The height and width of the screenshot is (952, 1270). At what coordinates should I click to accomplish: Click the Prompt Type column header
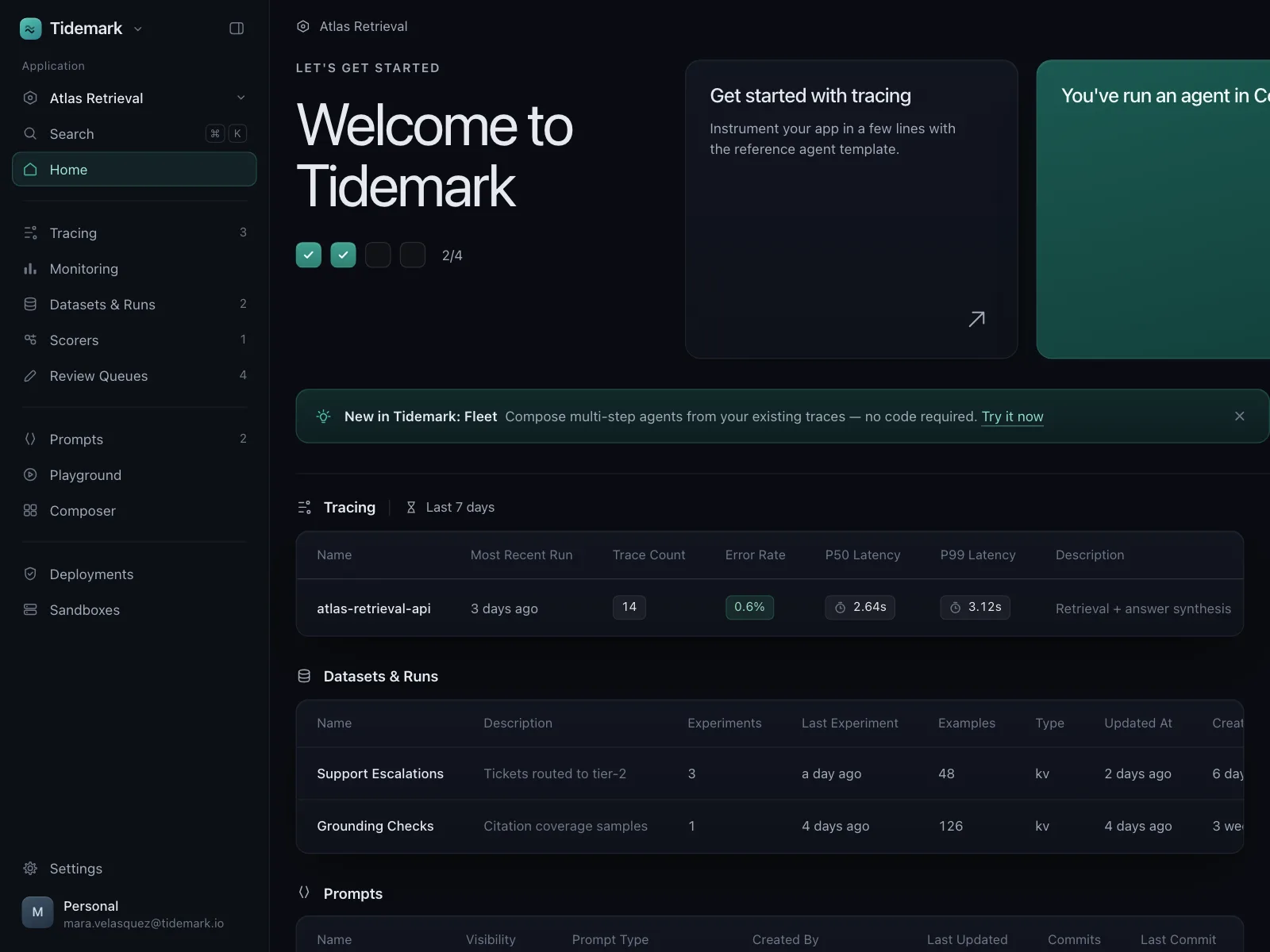point(610,939)
